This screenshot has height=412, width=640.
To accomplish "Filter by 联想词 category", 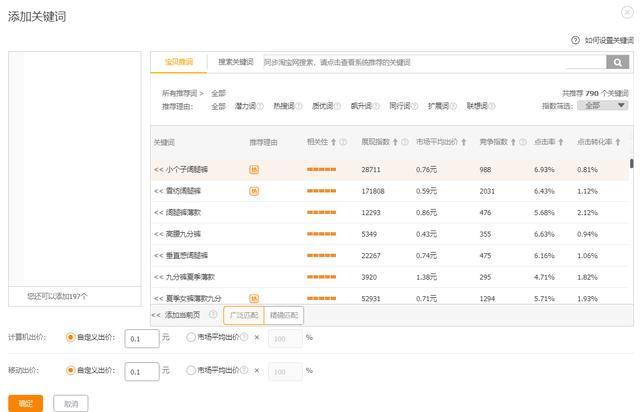I will [x=477, y=106].
